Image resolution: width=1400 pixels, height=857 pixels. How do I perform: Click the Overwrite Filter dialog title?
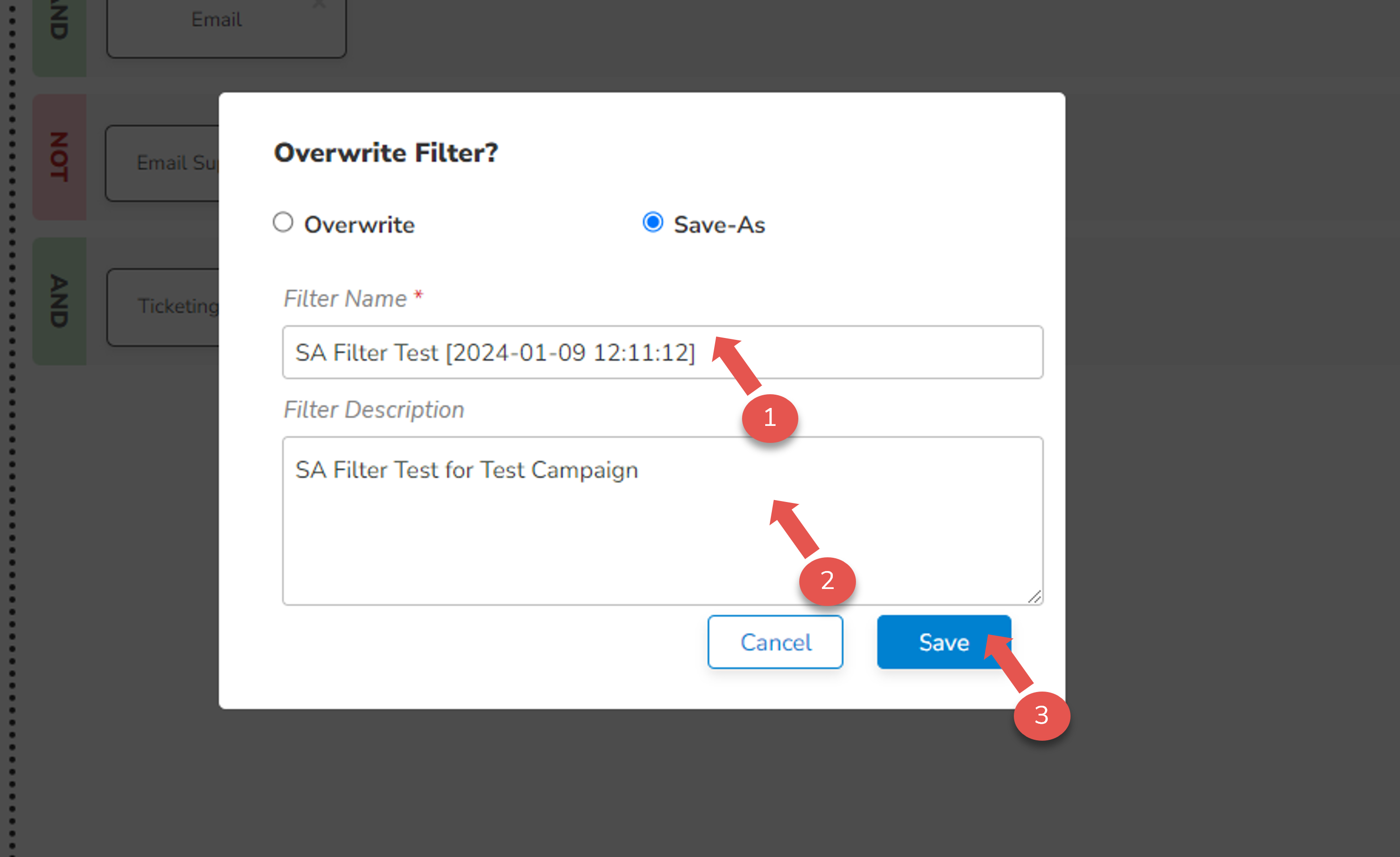(x=387, y=152)
